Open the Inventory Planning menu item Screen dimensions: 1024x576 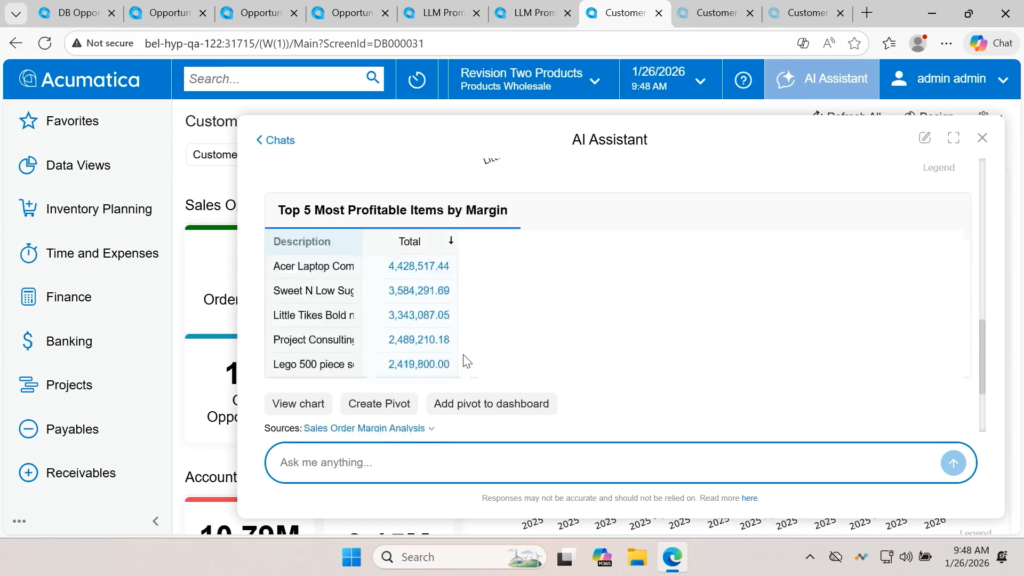click(x=98, y=209)
